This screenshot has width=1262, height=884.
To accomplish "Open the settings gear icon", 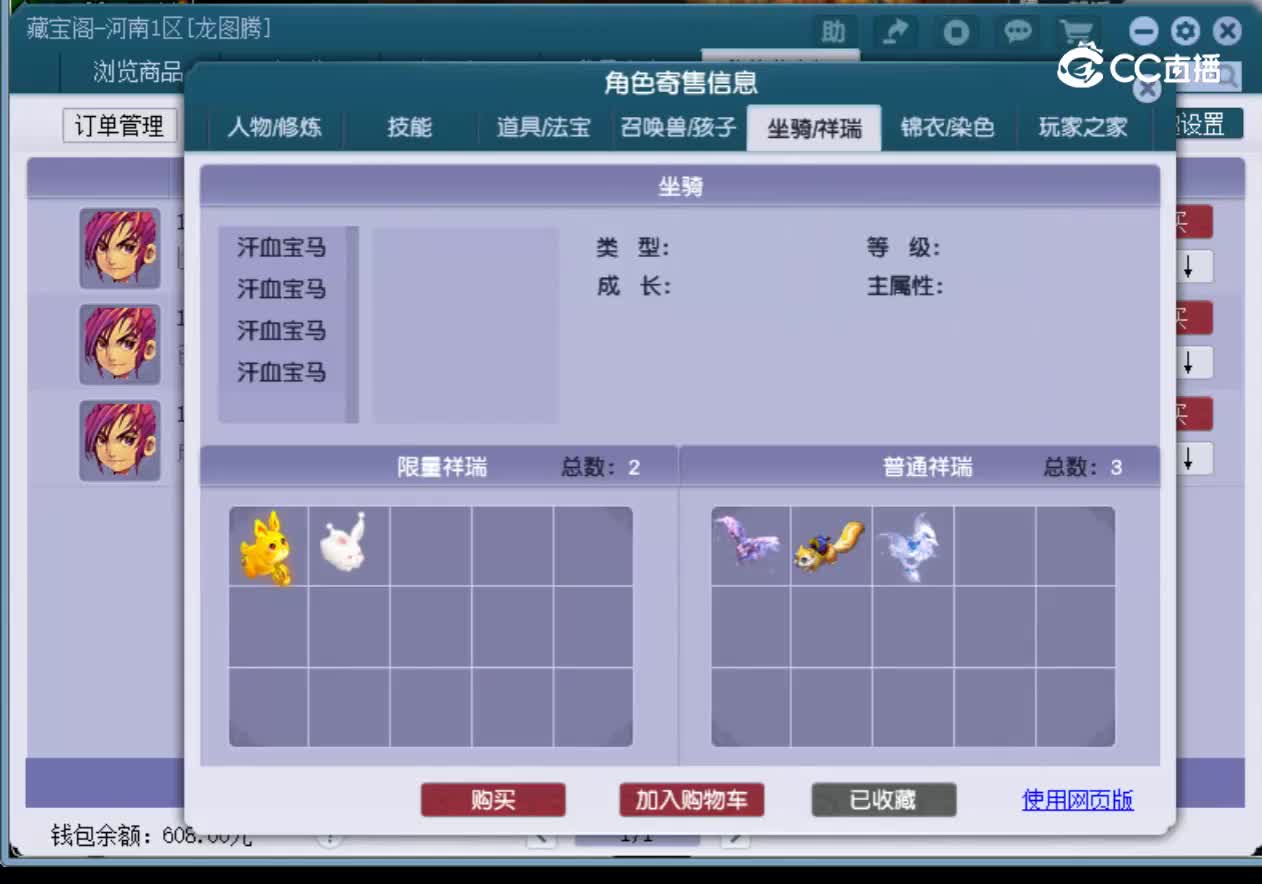I will pyautogui.click(x=1185, y=31).
